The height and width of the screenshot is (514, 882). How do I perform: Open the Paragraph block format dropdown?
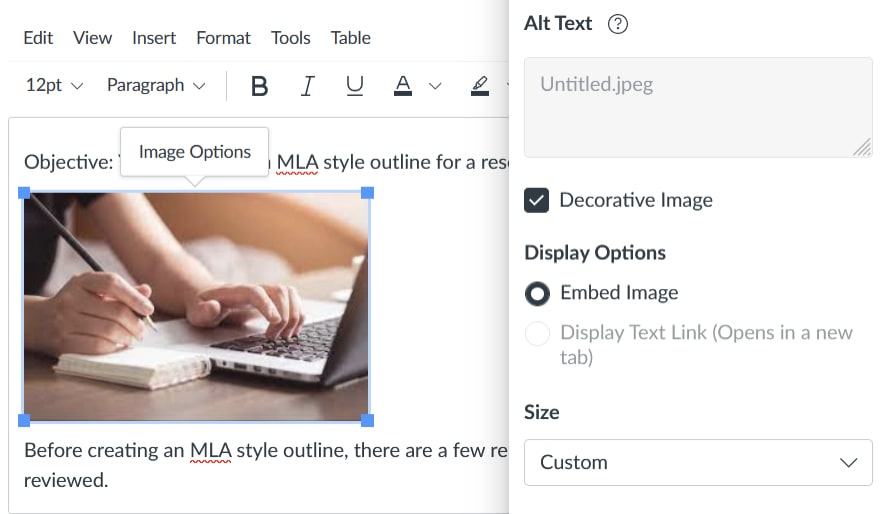[156, 85]
